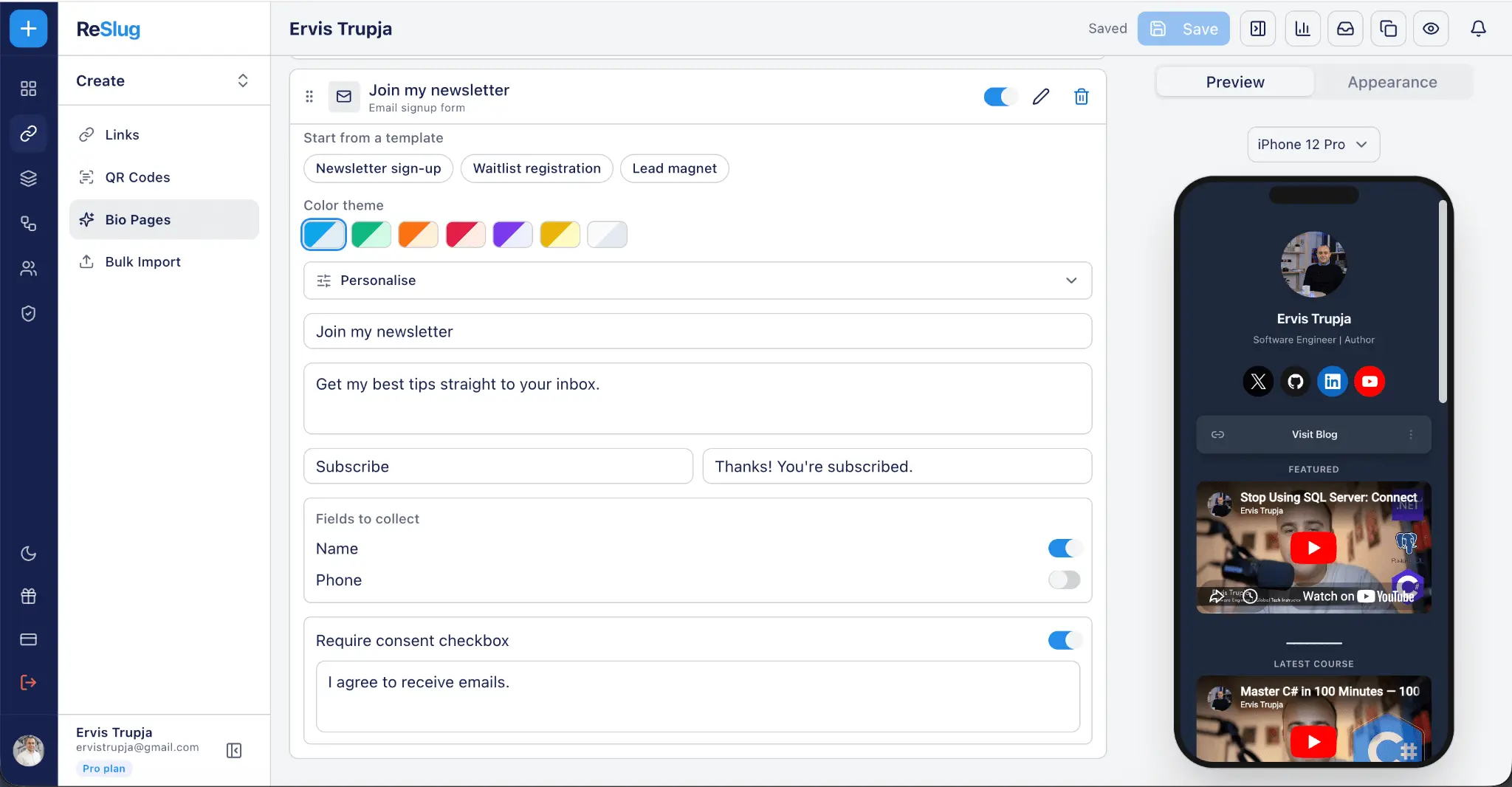Open the connected squares icon in left rail
This screenshot has width=1512, height=787.
[28, 224]
